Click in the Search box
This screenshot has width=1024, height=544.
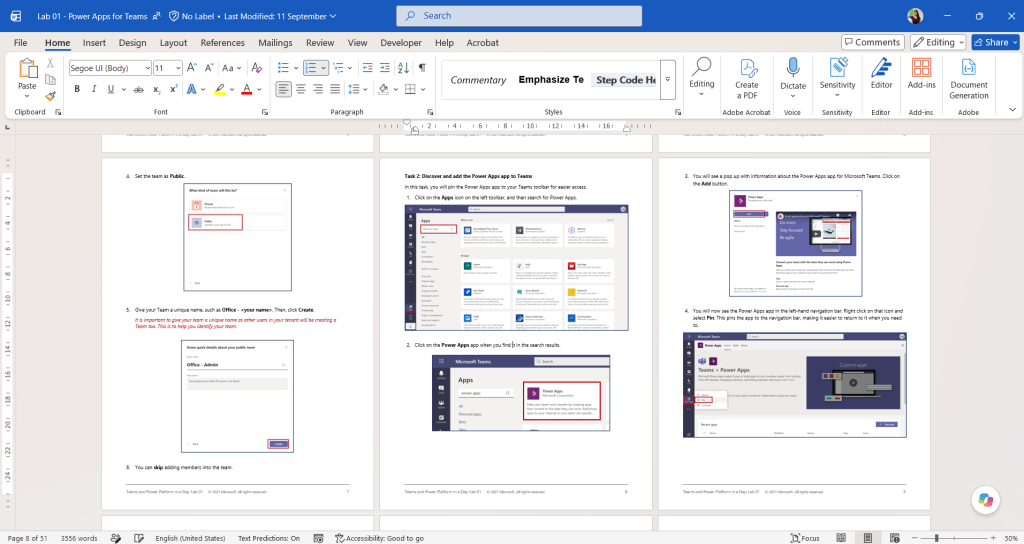click(x=519, y=16)
